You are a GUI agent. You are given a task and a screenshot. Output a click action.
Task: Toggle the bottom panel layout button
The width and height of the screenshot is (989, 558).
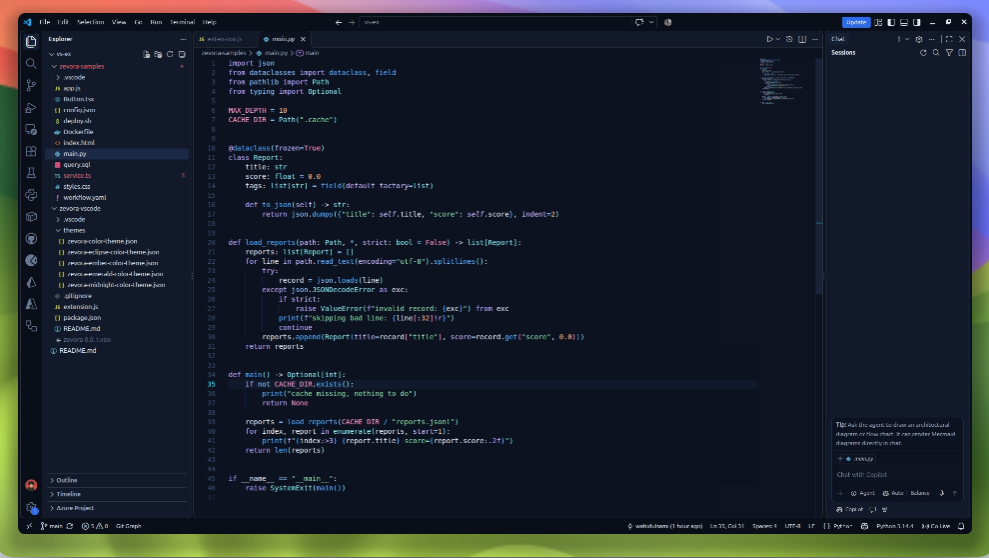coord(904,22)
